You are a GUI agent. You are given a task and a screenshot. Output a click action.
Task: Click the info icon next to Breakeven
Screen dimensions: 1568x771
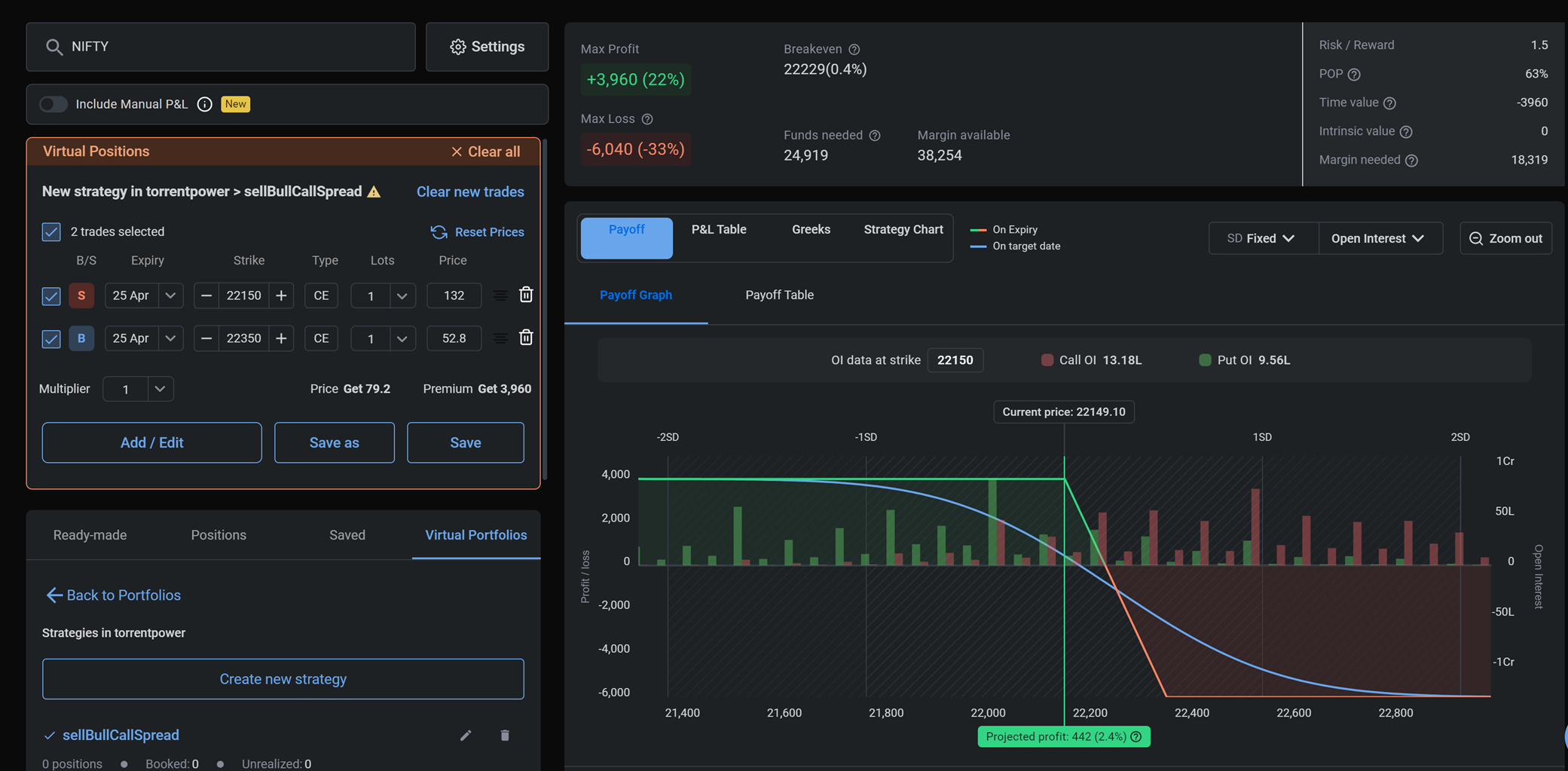coord(854,50)
